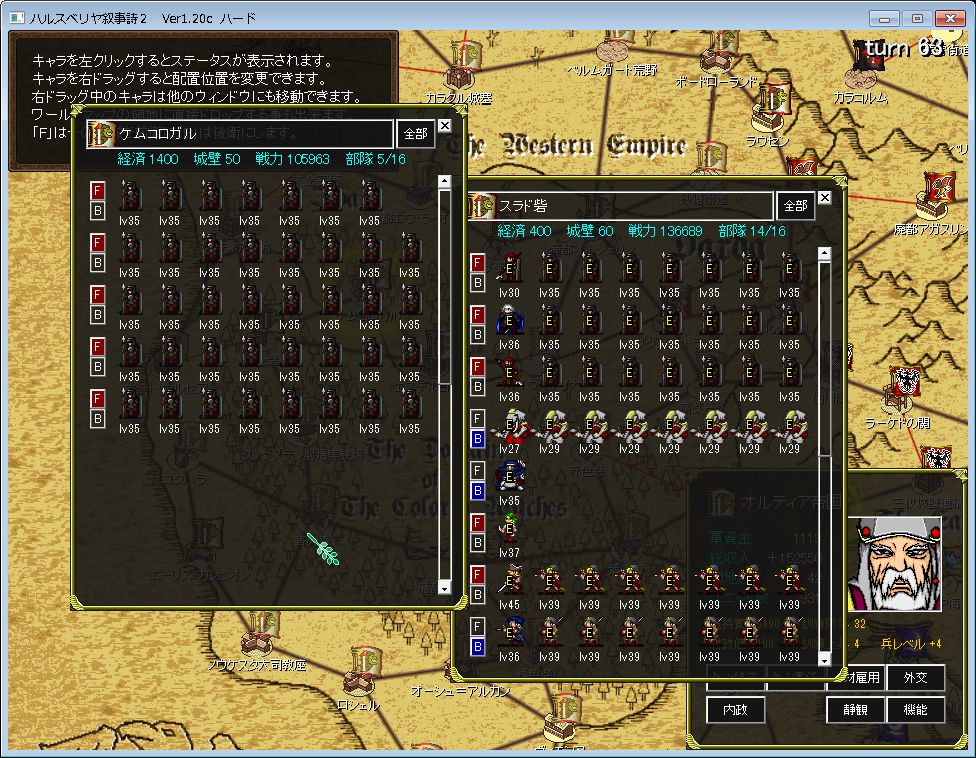Close the ケムコロガル unit window
This screenshot has height=758, width=976.
click(x=444, y=126)
